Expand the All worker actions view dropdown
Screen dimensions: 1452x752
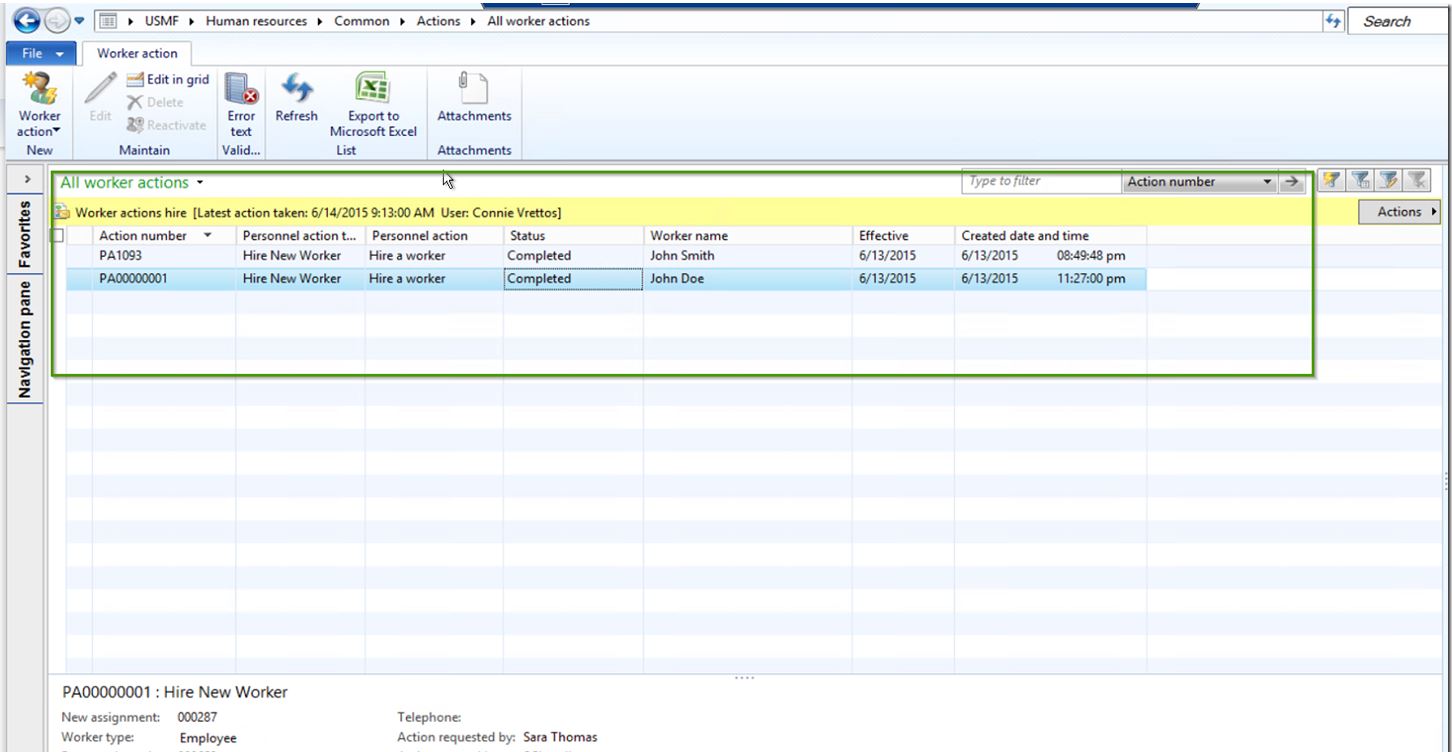(x=200, y=183)
